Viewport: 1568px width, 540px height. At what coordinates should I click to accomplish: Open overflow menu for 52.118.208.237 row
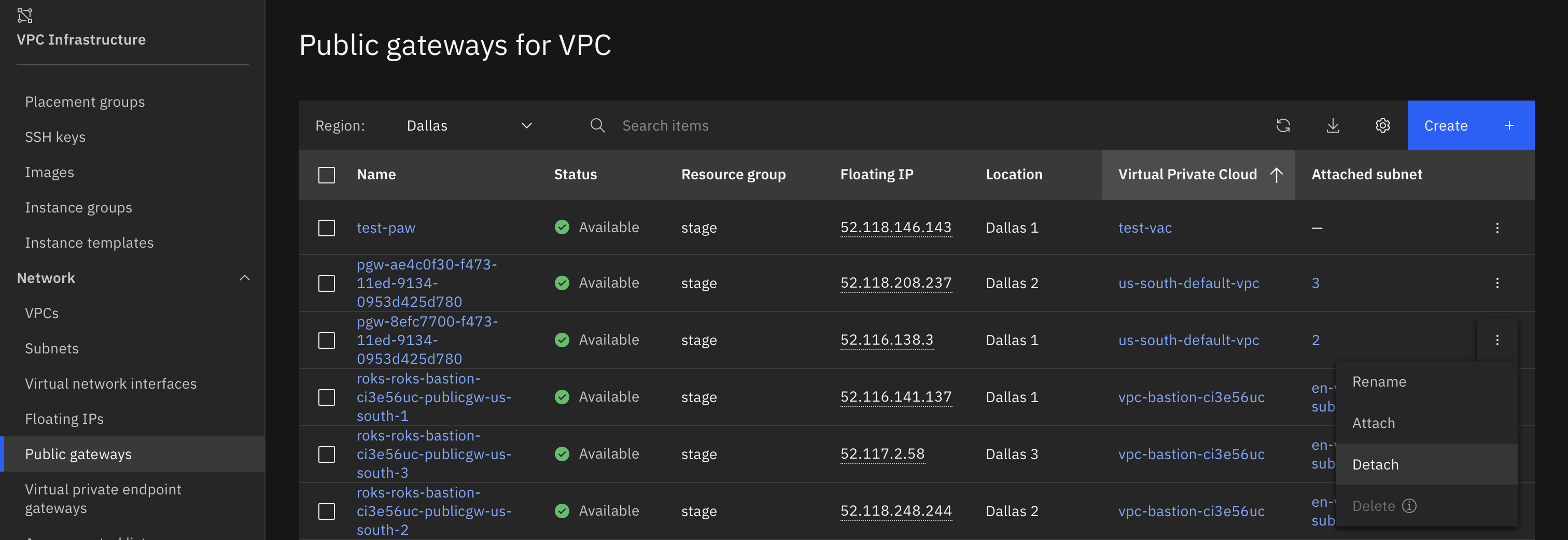[1497, 283]
